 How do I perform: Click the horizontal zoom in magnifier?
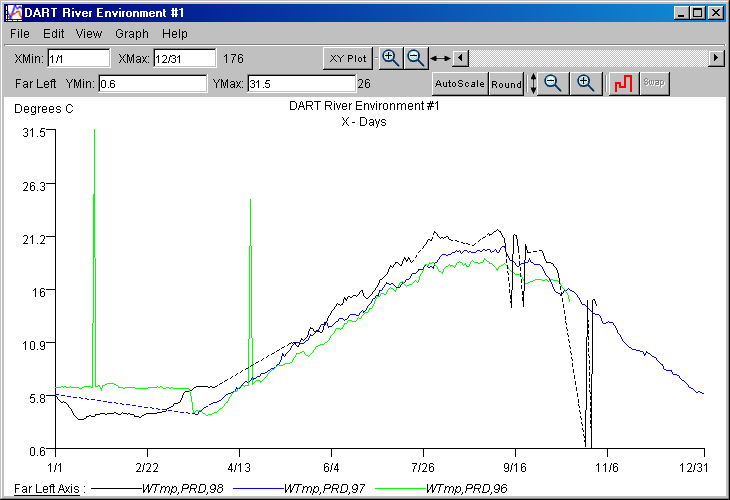(x=391, y=58)
